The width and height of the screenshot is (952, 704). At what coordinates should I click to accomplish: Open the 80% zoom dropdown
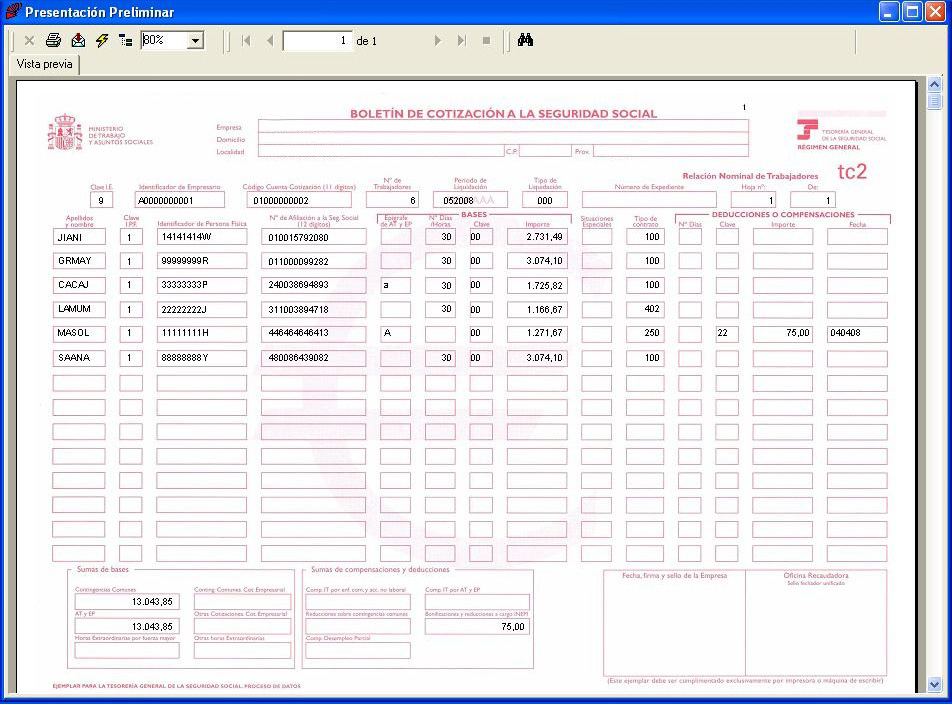pos(195,41)
